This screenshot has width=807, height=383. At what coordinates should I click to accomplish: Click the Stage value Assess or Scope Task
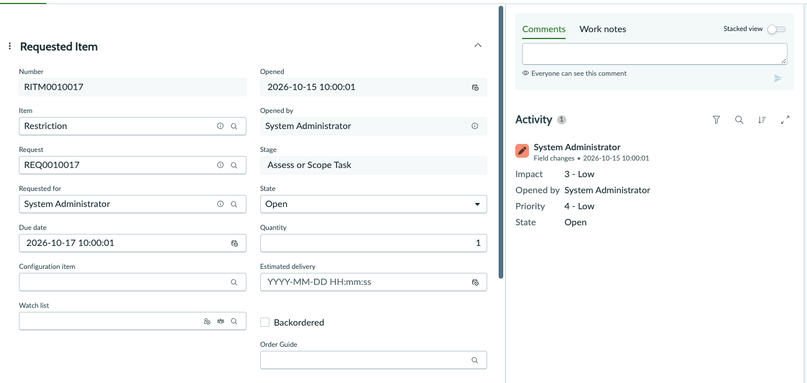click(309, 165)
